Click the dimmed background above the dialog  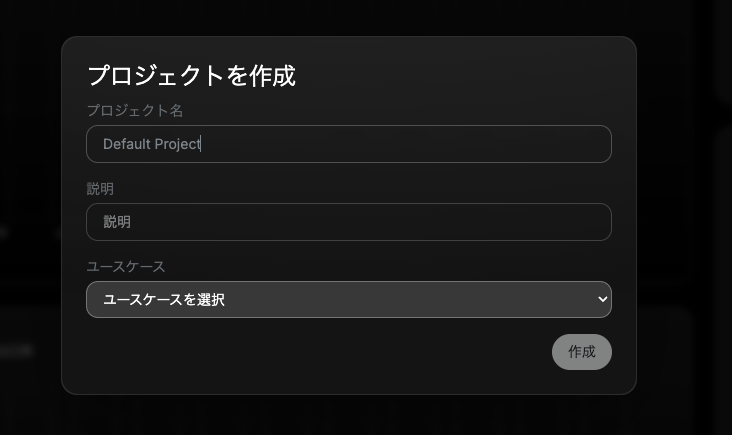pyautogui.click(x=348, y=17)
